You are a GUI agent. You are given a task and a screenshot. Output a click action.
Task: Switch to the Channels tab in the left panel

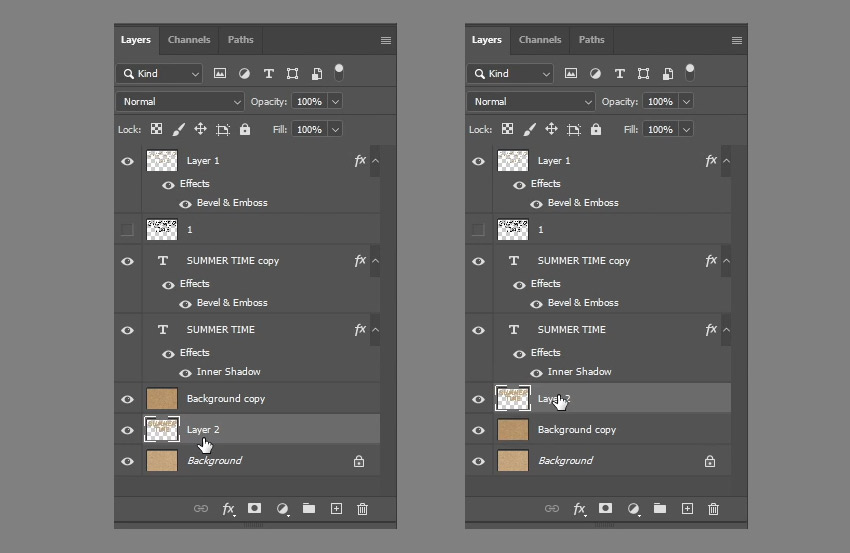tap(189, 40)
